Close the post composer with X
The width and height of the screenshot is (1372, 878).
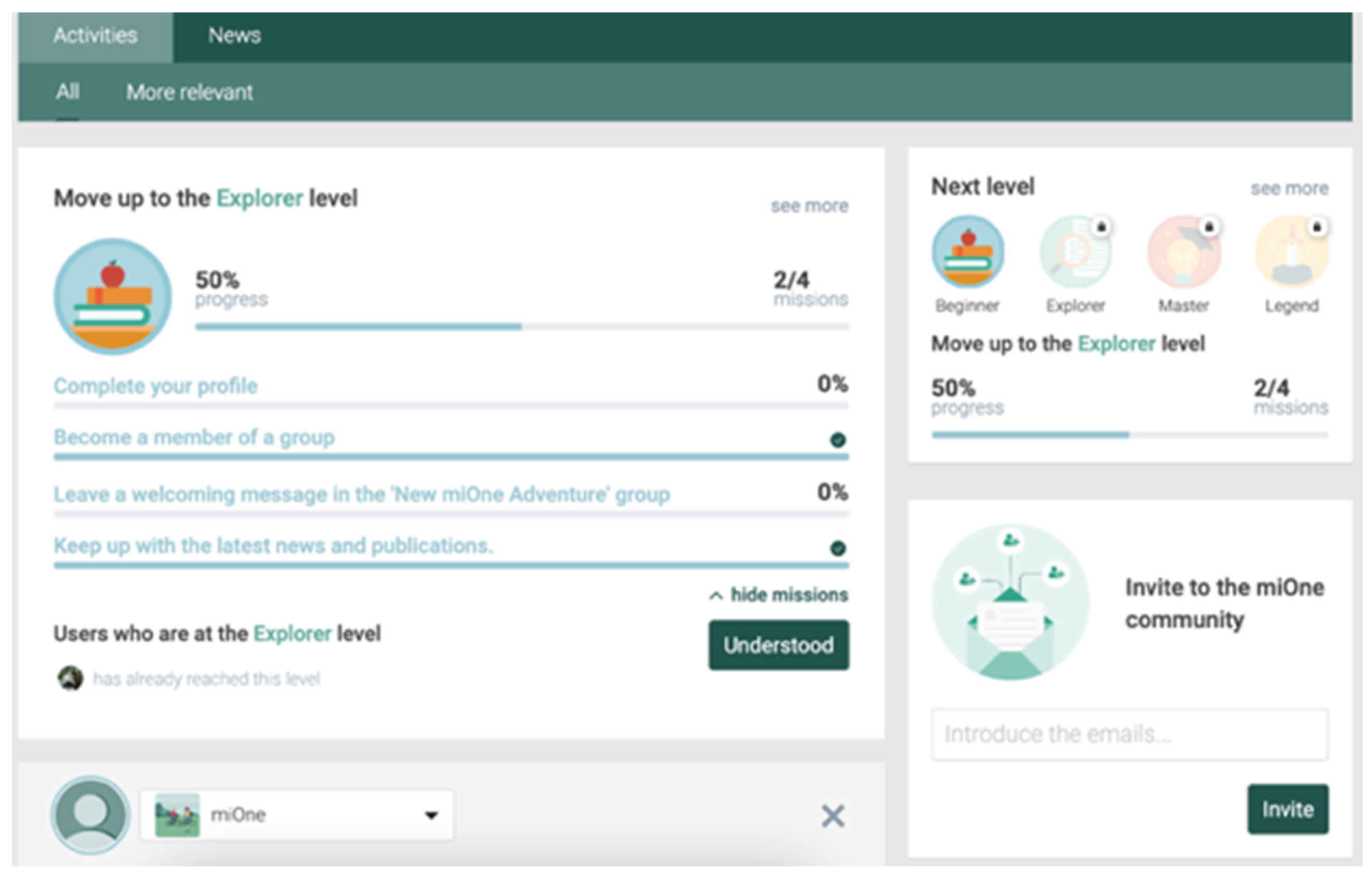tap(832, 816)
